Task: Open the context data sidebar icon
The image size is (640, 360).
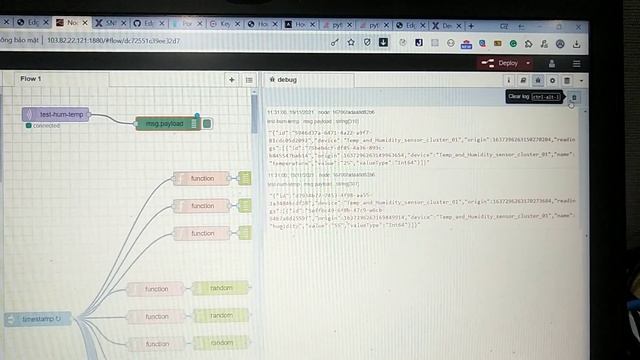Action: click(x=567, y=80)
